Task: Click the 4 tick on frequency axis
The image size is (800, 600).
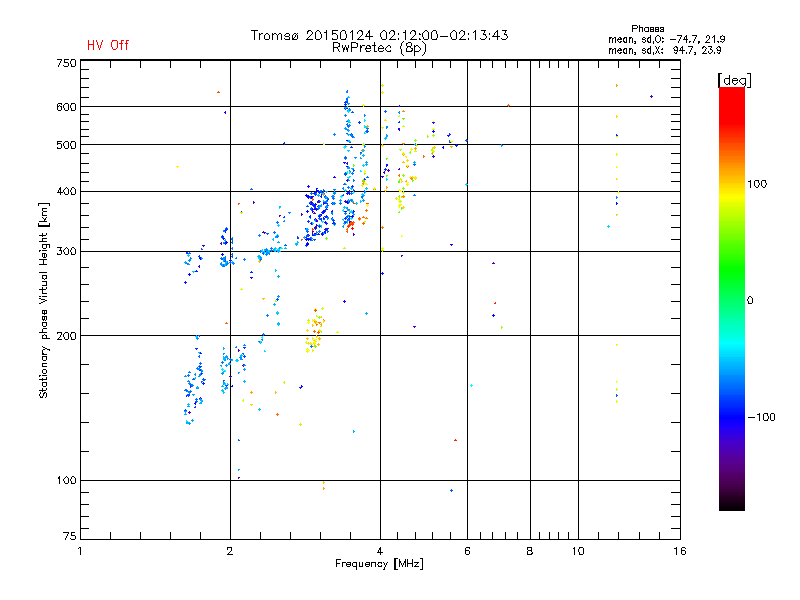Action: click(x=379, y=551)
